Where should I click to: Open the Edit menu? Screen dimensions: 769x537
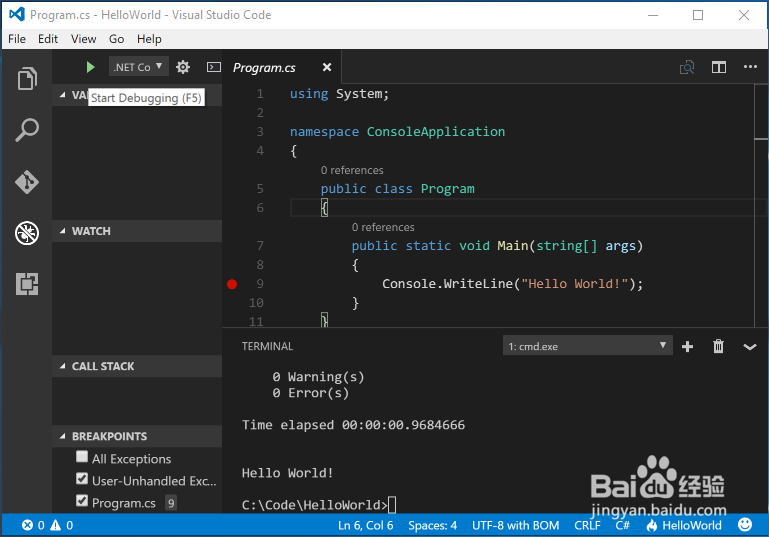[x=48, y=39]
